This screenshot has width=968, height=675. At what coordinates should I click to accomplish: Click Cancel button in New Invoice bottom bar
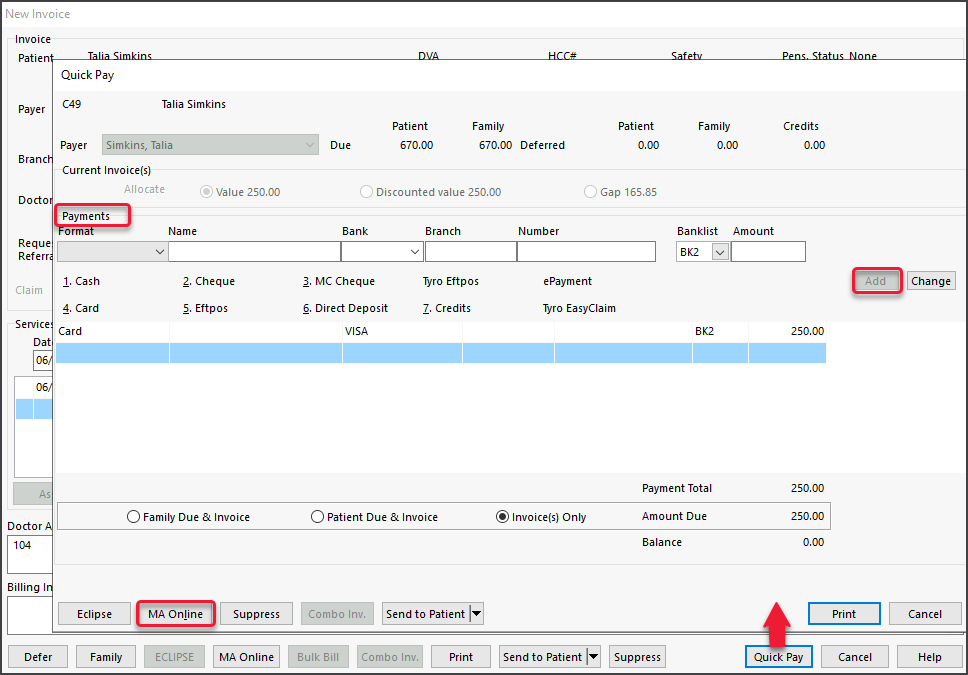pyautogui.click(x=855, y=657)
